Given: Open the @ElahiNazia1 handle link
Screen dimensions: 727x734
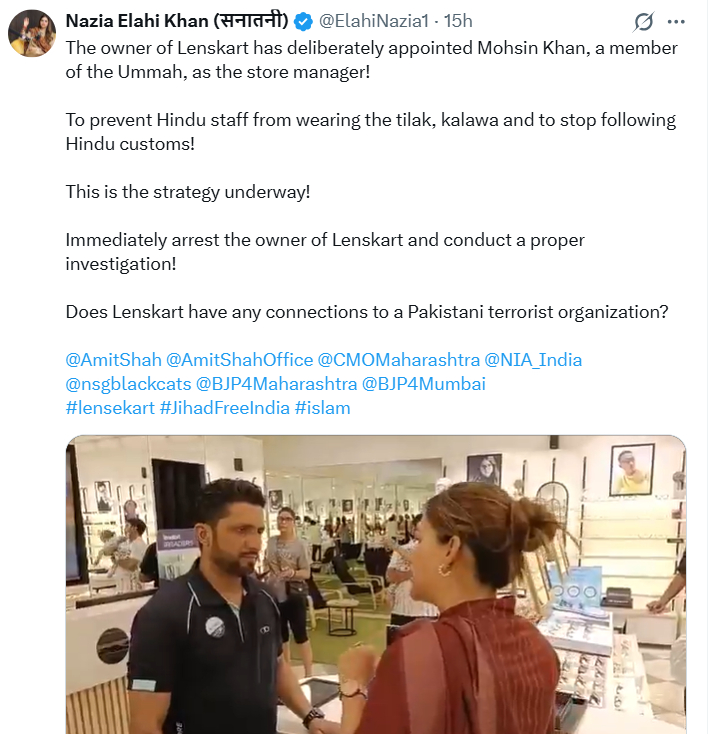Looking at the screenshot, I should (x=377, y=21).
